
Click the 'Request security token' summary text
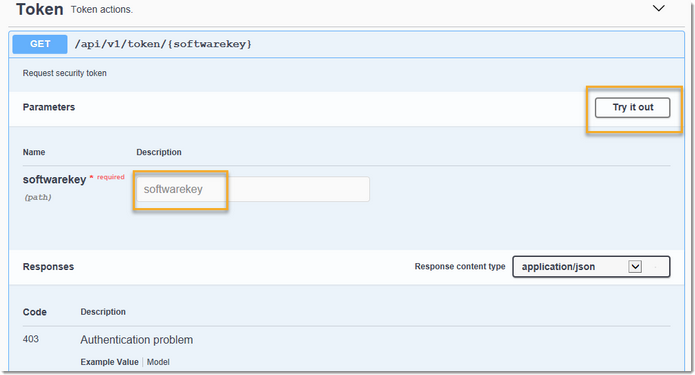pos(65,73)
